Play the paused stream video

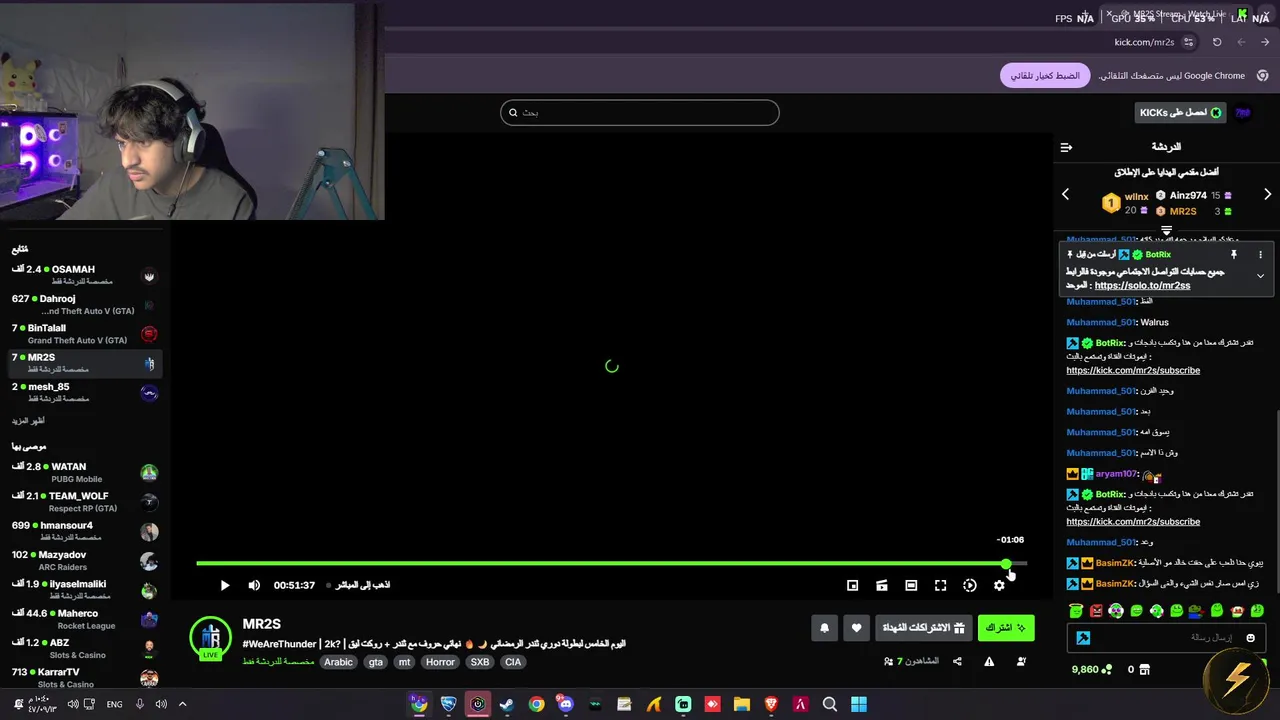(x=224, y=585)
